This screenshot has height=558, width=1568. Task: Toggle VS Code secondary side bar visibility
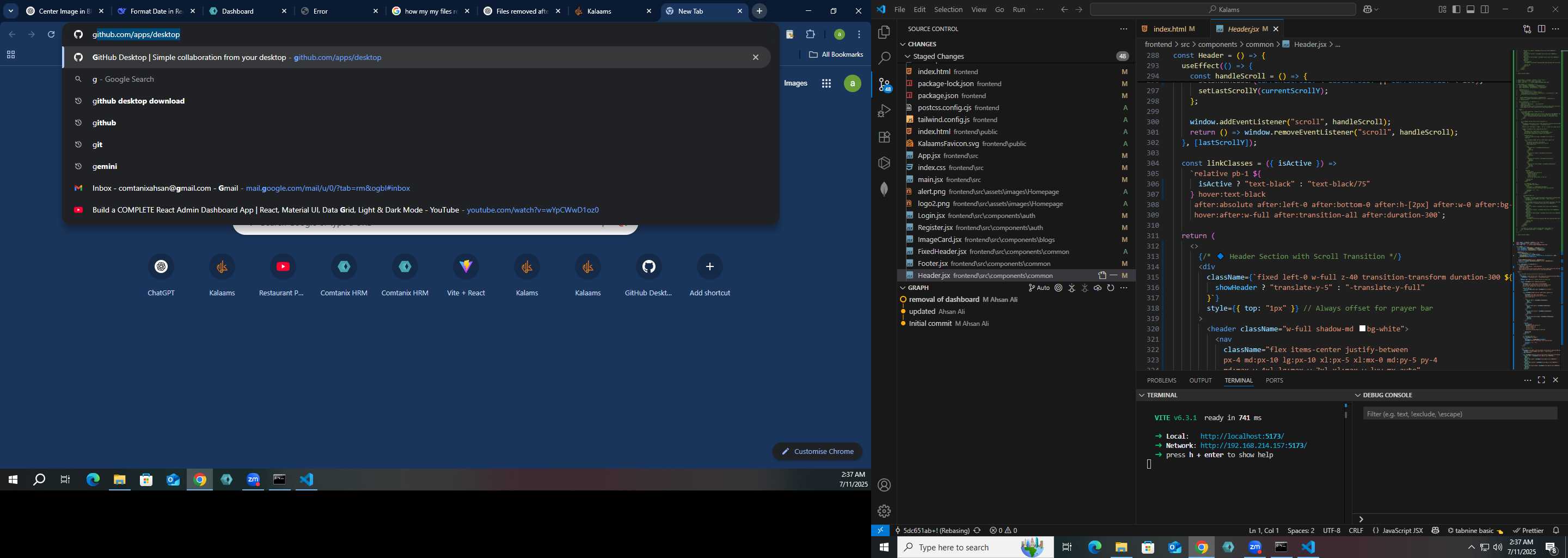(1485, 10)
